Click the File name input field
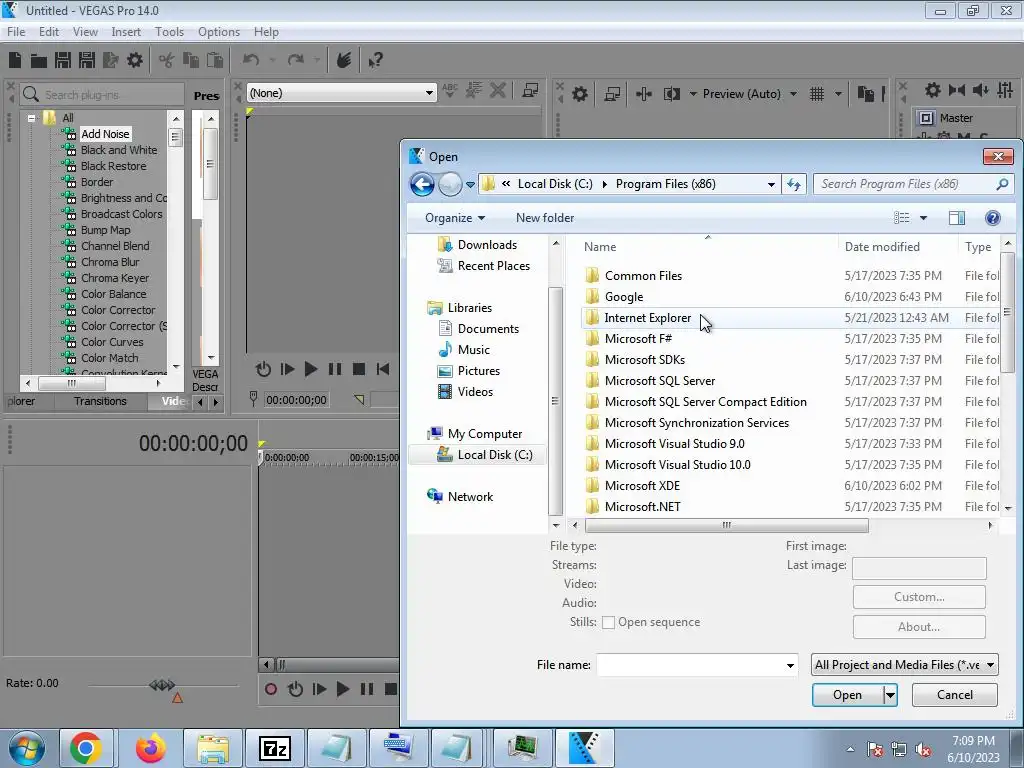This screenshot has height=768, width=1024. click(x=690, y=665)
